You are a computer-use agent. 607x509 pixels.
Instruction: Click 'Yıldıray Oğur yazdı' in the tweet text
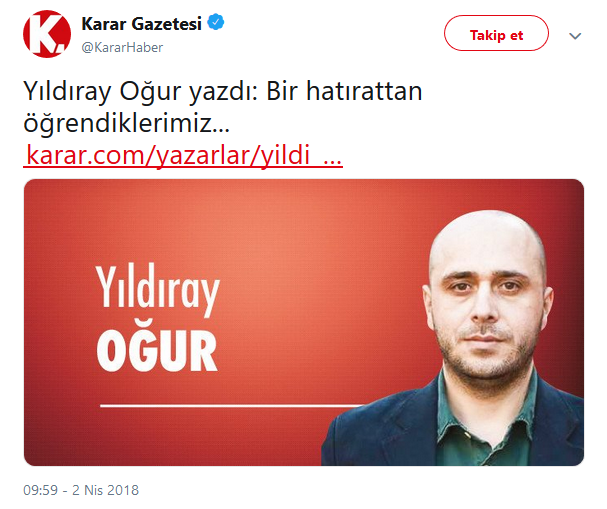point(141,91)
